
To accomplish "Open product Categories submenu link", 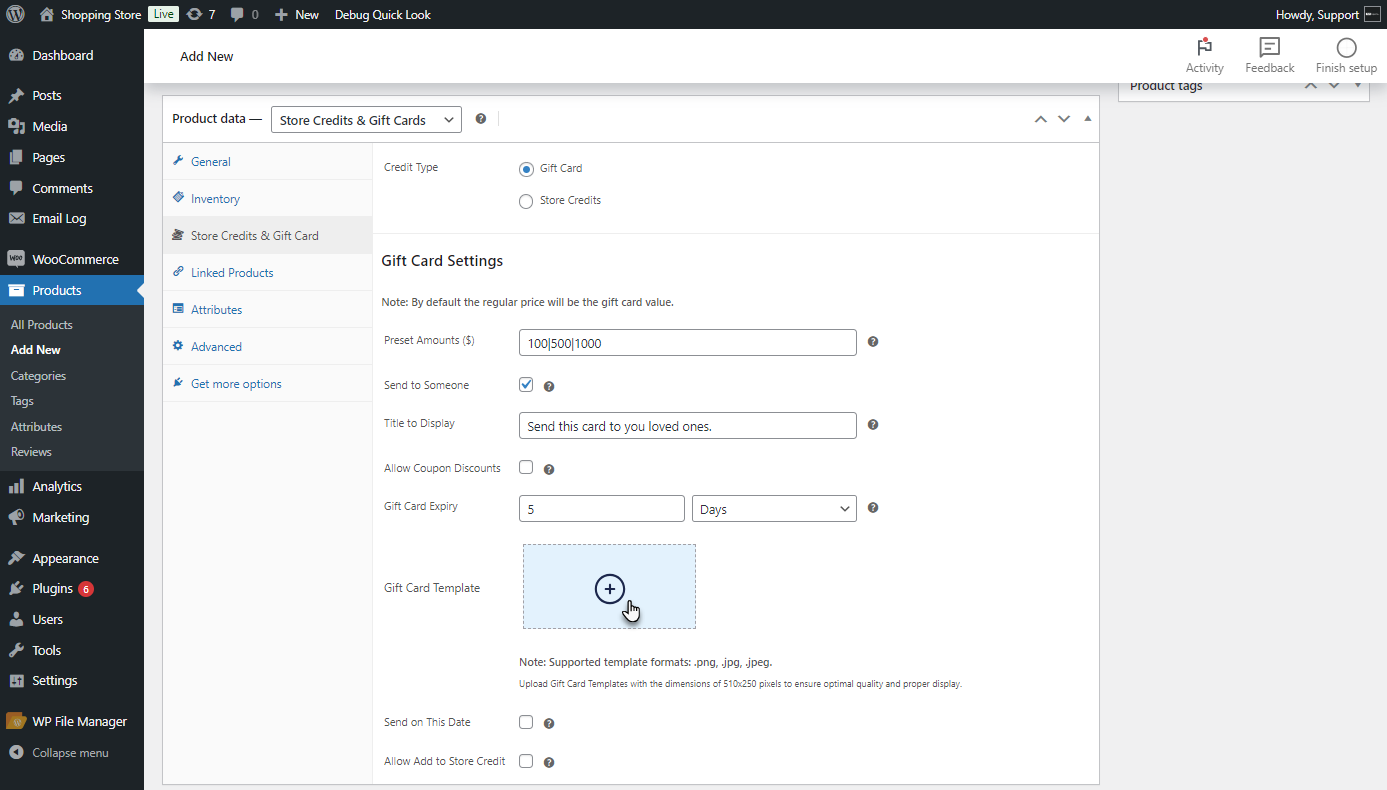I will pyautogui.click(x=38, y=376).
